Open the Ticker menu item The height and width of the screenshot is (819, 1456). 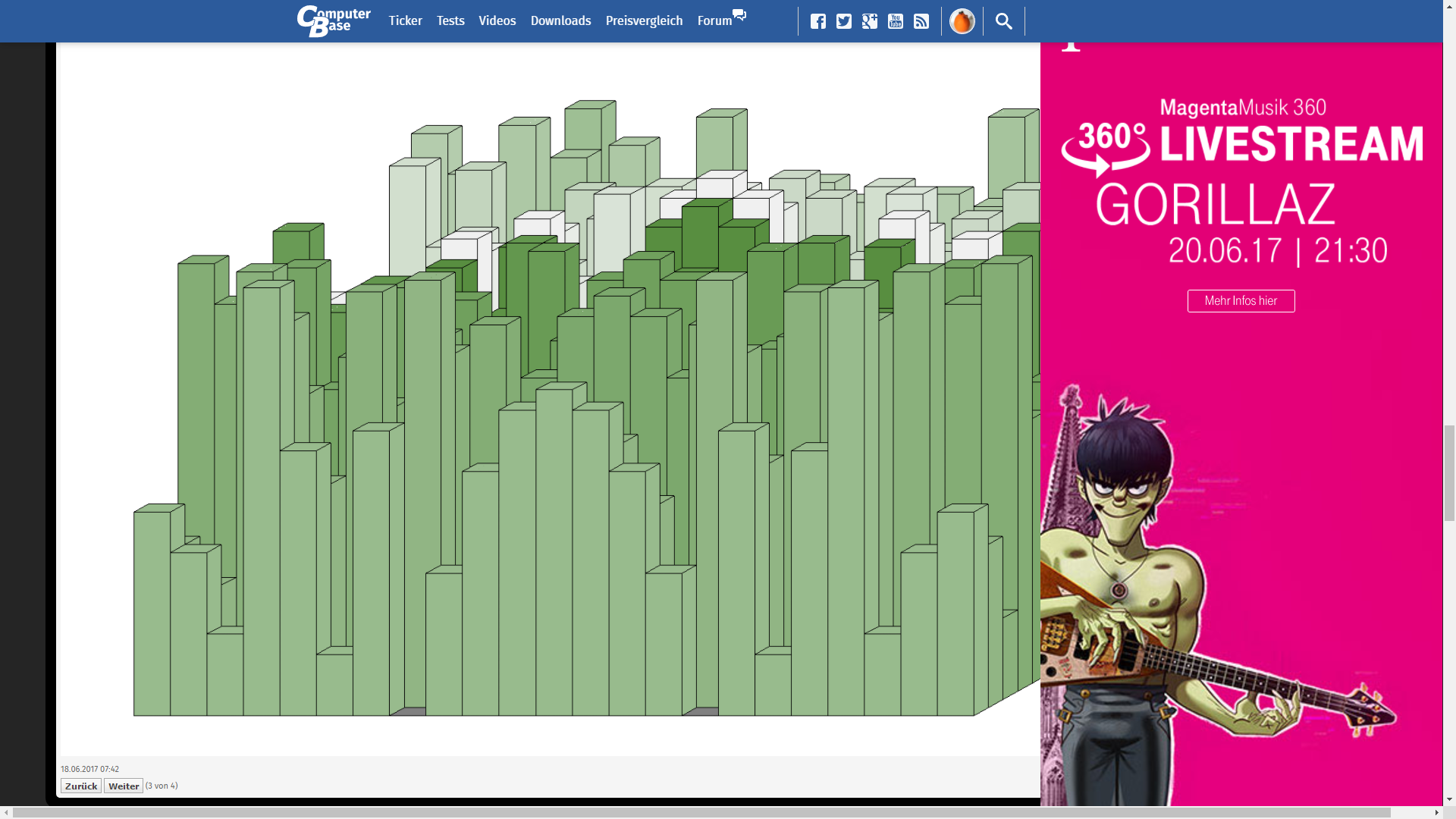pyautogui.click(x=405, y=21)
